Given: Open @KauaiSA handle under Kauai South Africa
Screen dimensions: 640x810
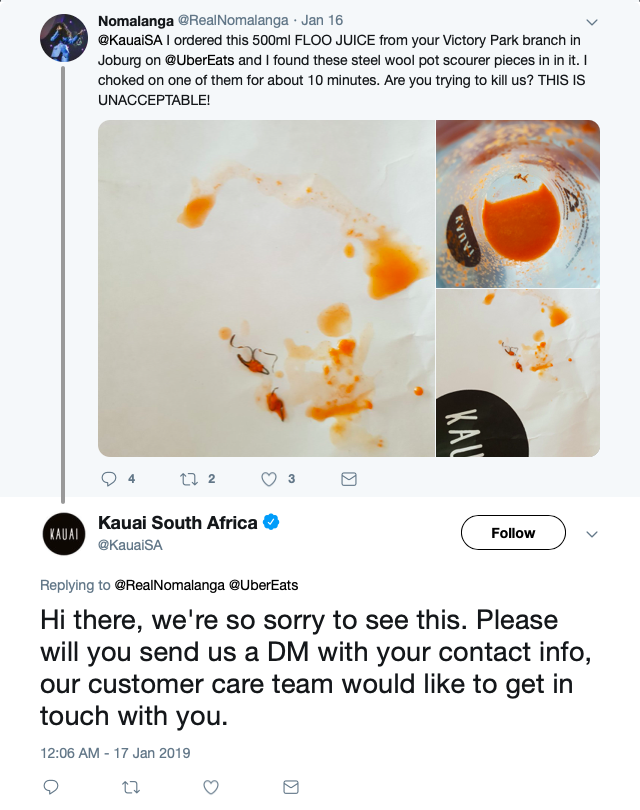Looking at the screenshot, I should coord(130,545).
